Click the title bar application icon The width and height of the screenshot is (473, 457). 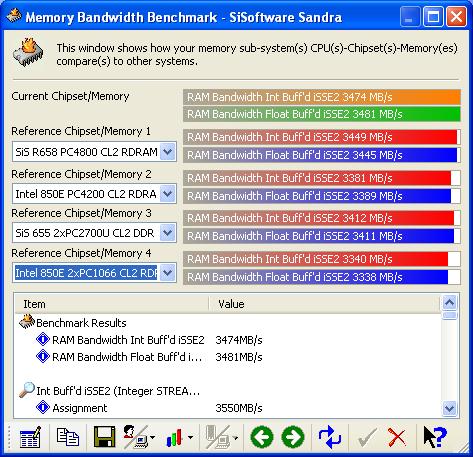14,16
